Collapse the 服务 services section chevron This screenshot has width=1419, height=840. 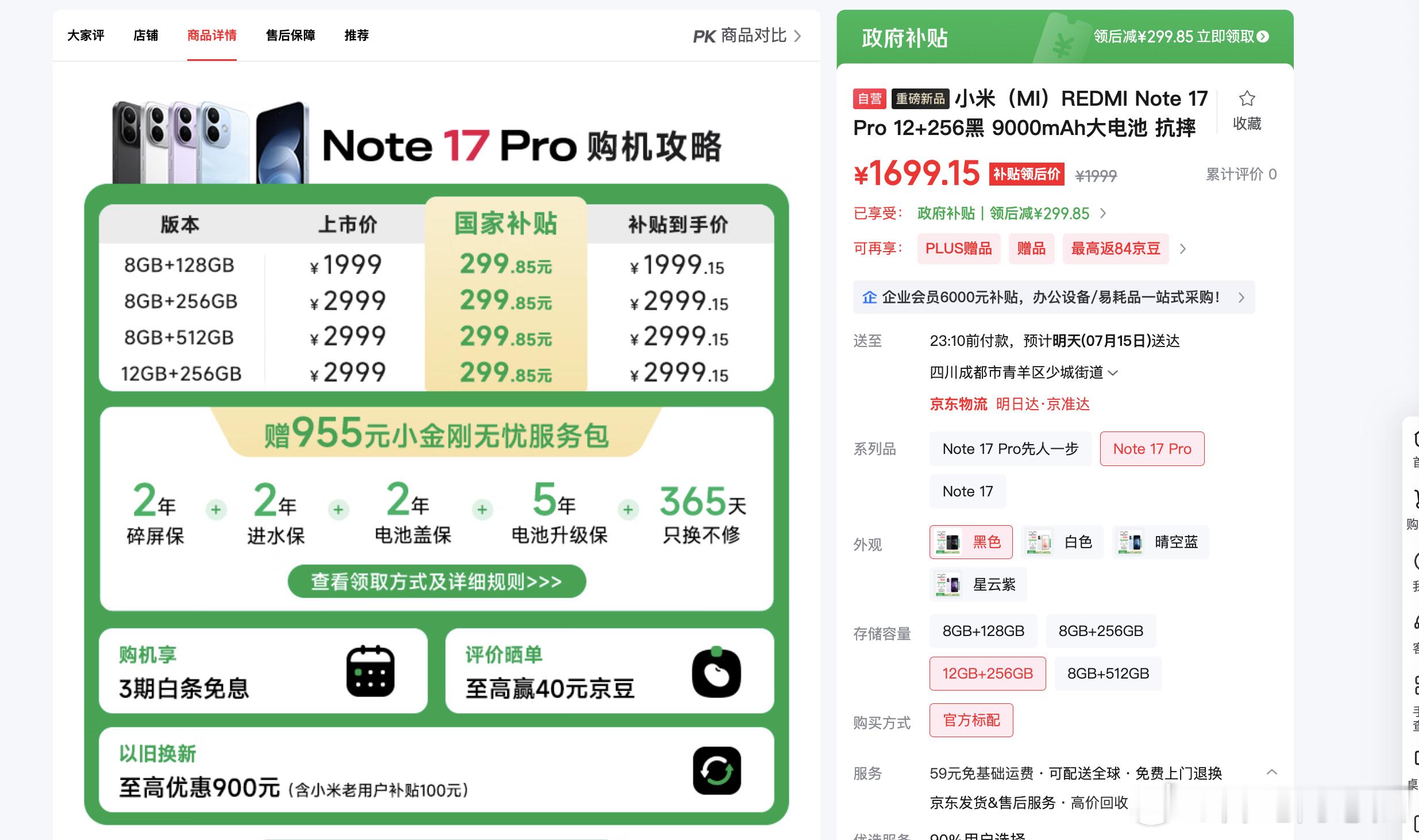click(1272, 772)
